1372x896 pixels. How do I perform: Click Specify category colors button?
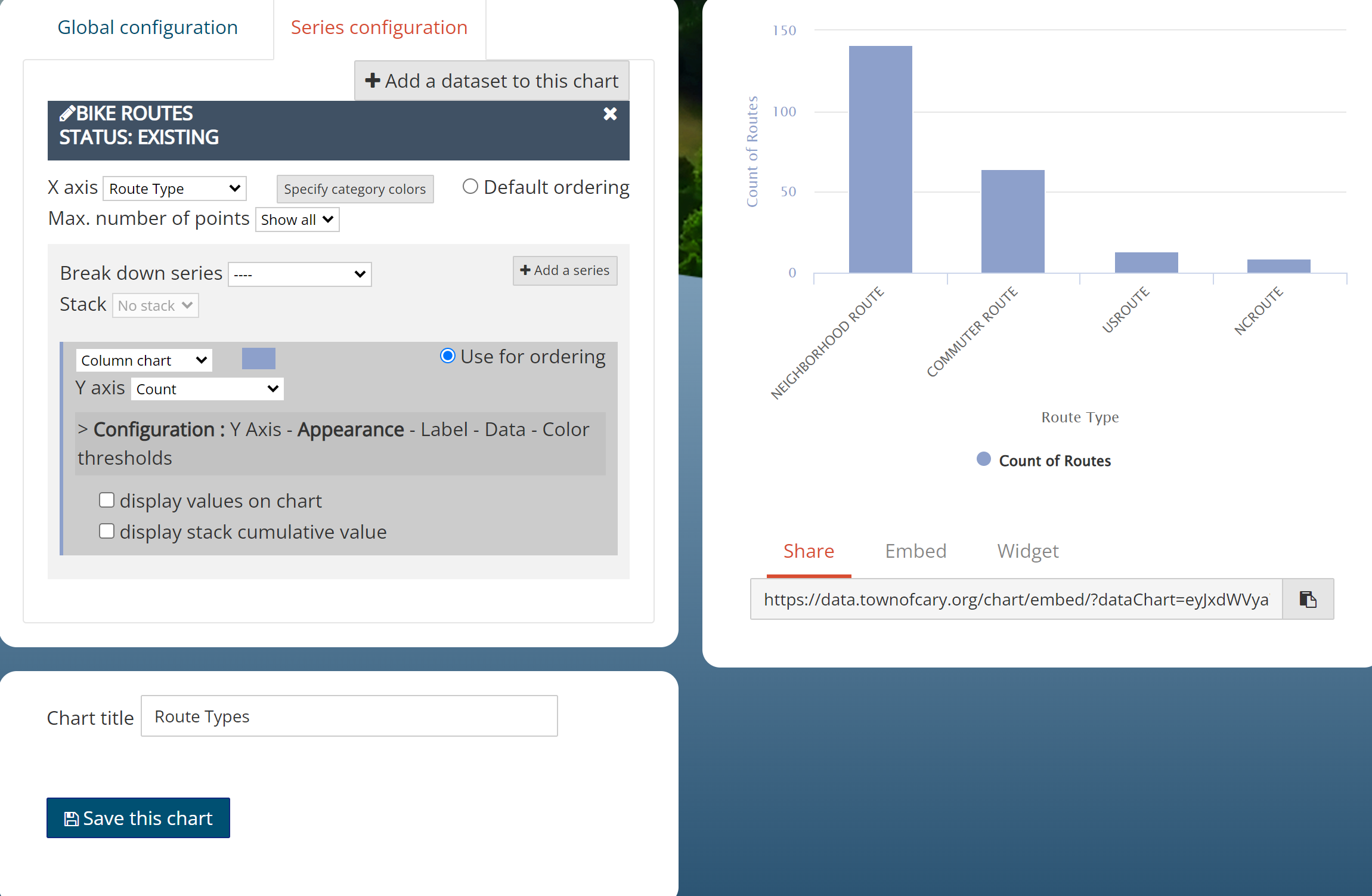[355, 189]
